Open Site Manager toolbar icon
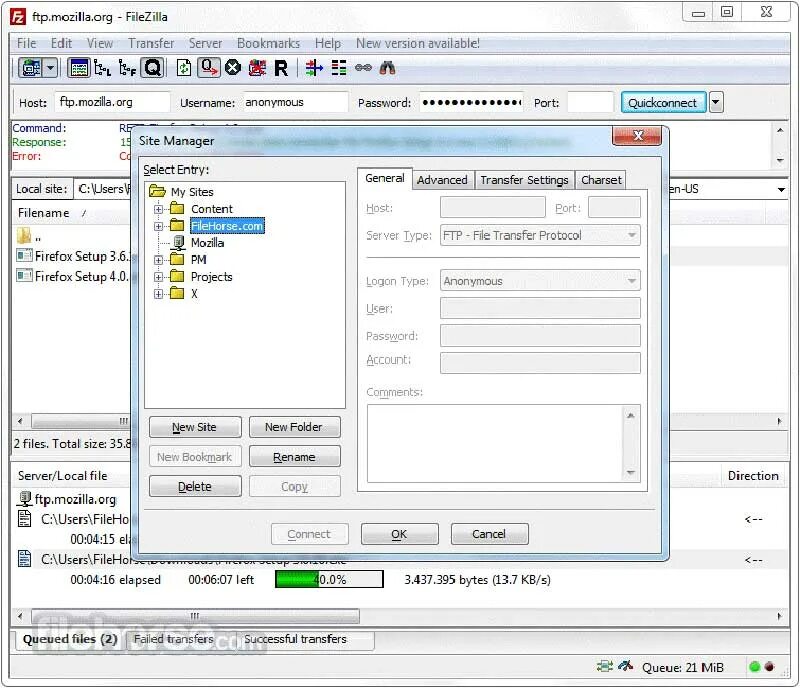 [31, 67]
